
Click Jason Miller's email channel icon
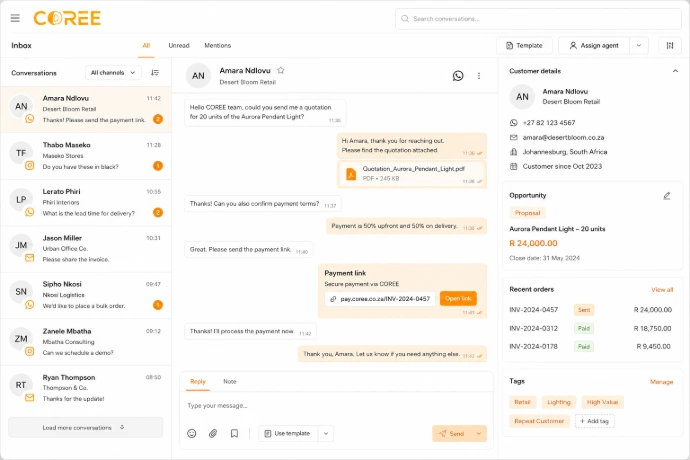[29, 258]
